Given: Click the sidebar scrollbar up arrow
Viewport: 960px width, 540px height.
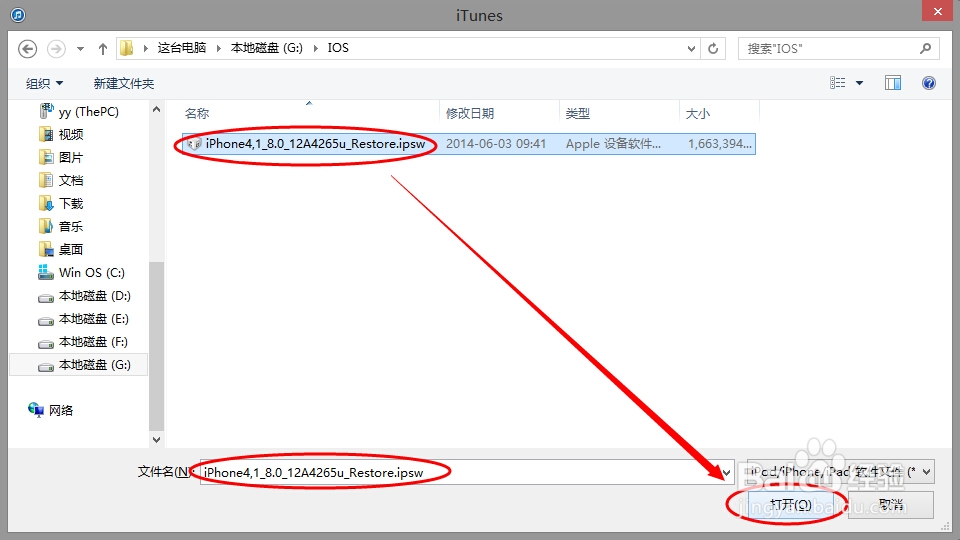Looking at the screenshot, I should click(156, 110).
